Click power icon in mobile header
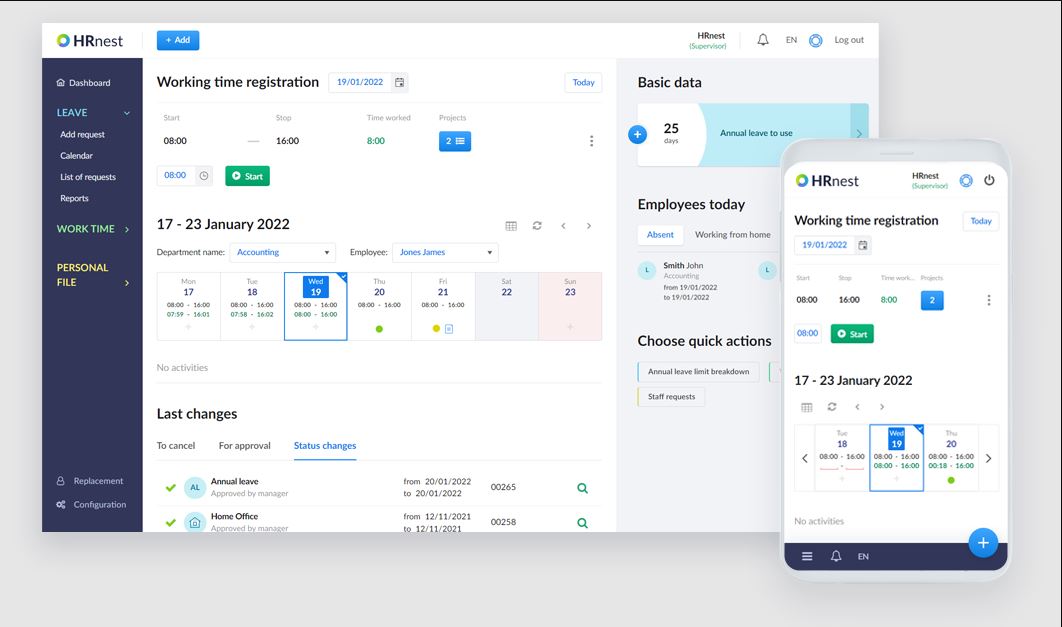1062x627 pixels. tap(990, 180)
